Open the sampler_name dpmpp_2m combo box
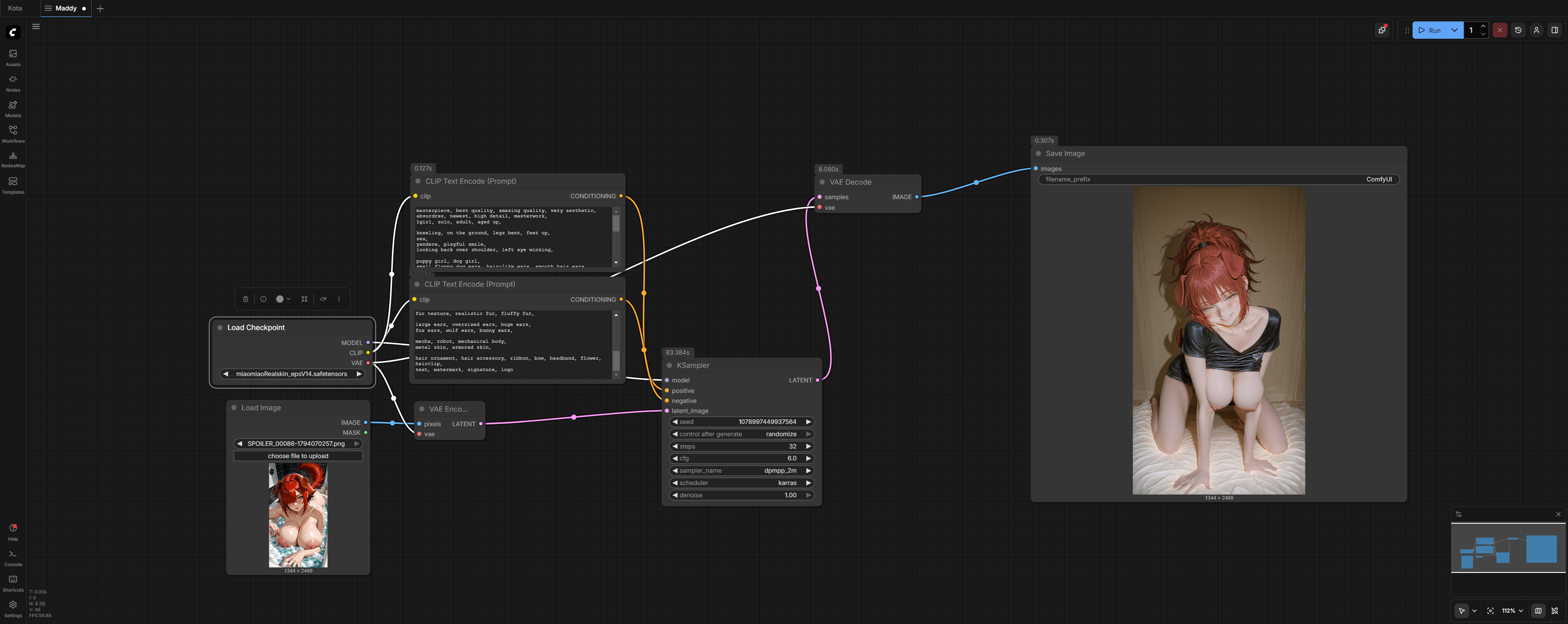Image resolution: width=1568 pixels, height=624 pixels. pyautogui.click(x=742, y=470)
